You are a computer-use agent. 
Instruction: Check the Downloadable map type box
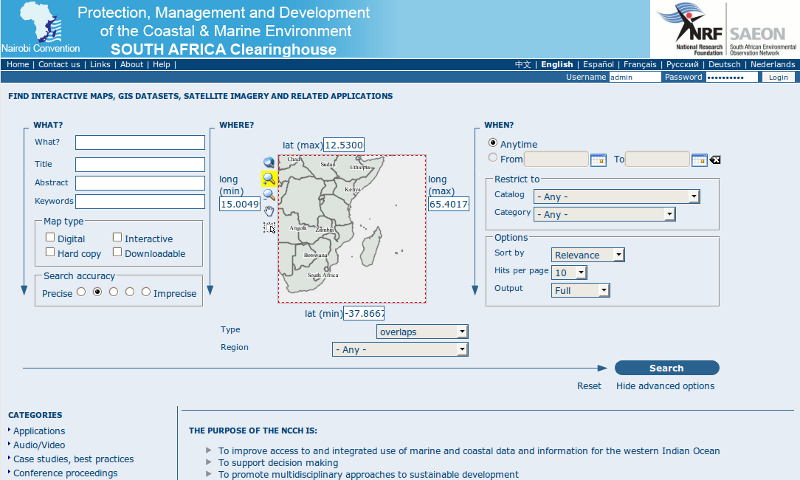pos(117,252)
